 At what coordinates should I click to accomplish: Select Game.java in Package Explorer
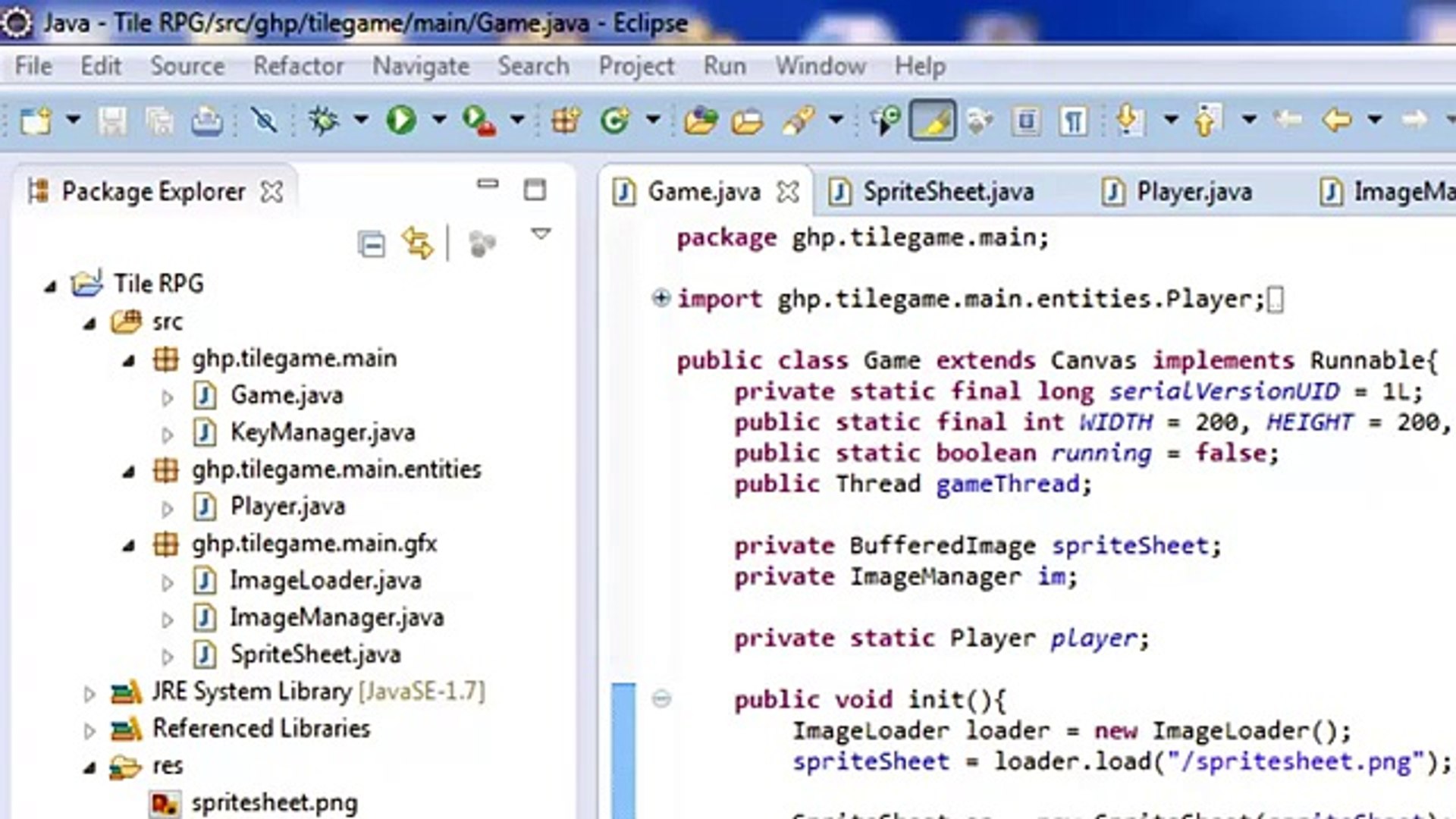[287, 395]
